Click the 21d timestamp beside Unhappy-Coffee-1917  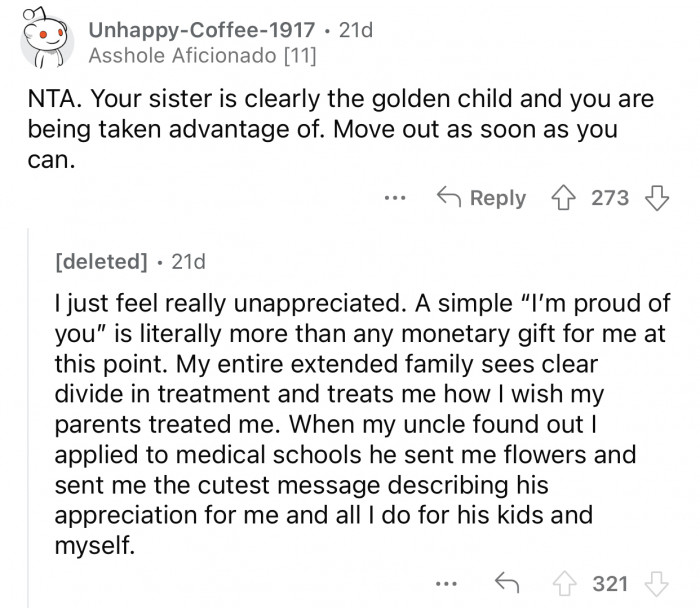pyautogui.click(x=356, y=31)
